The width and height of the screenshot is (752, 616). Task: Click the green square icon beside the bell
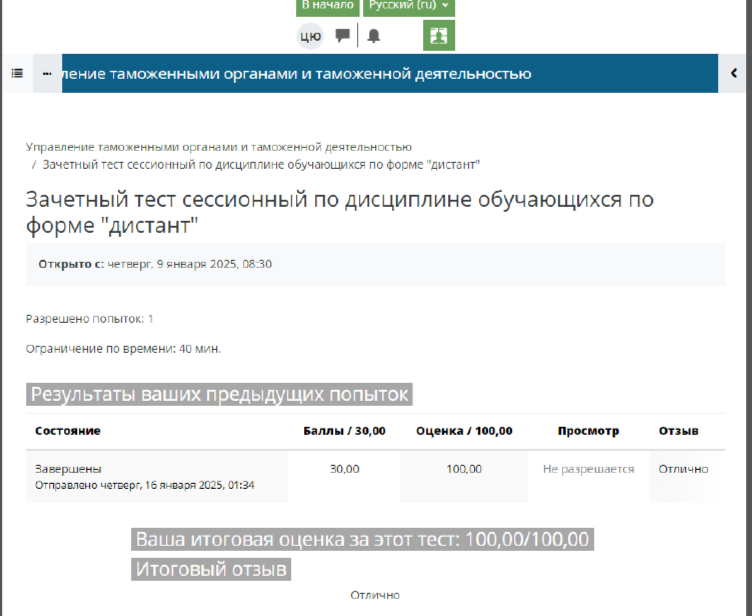click(439, 35)
